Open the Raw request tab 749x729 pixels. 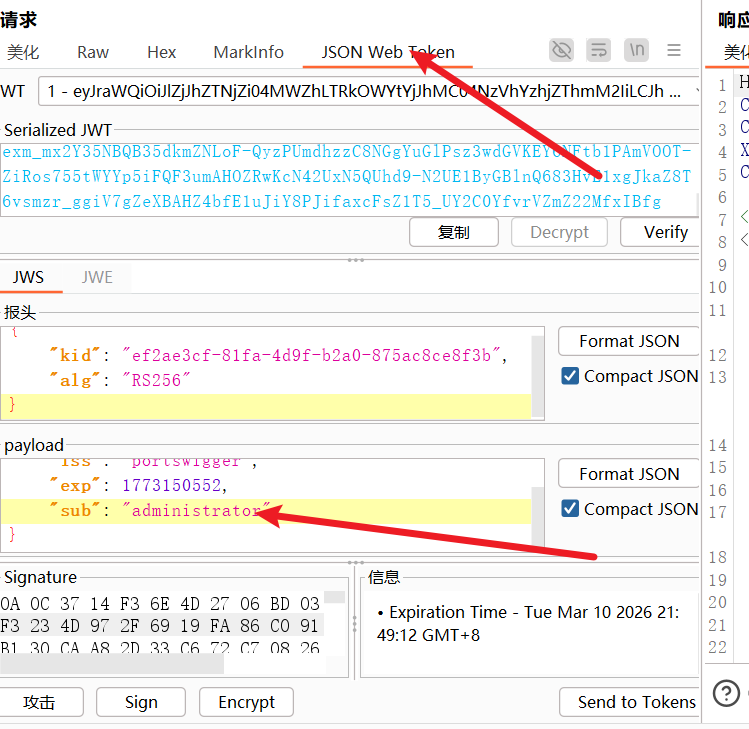pos(93,52)
